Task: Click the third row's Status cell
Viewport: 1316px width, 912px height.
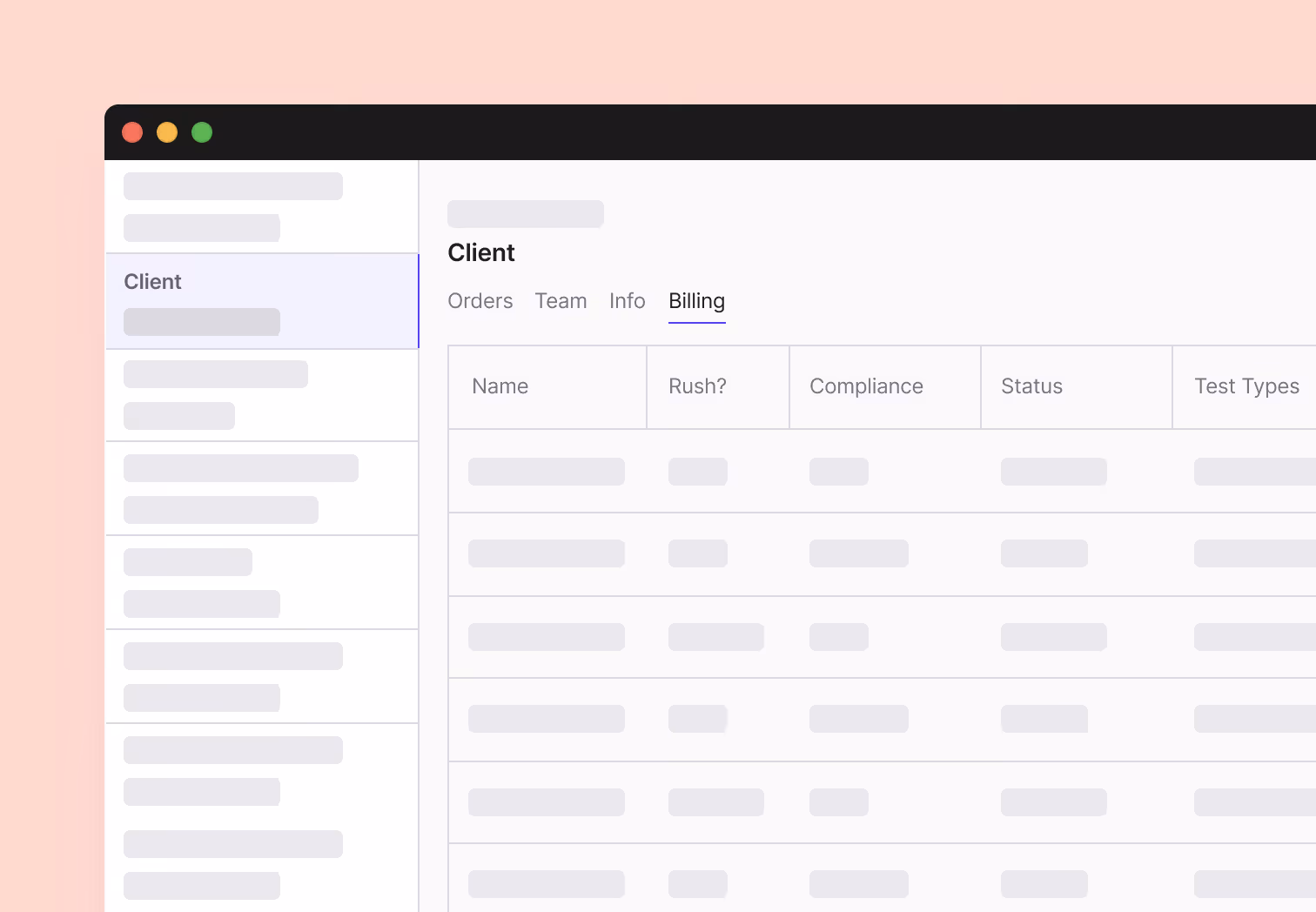Action: click(1053, 636)
